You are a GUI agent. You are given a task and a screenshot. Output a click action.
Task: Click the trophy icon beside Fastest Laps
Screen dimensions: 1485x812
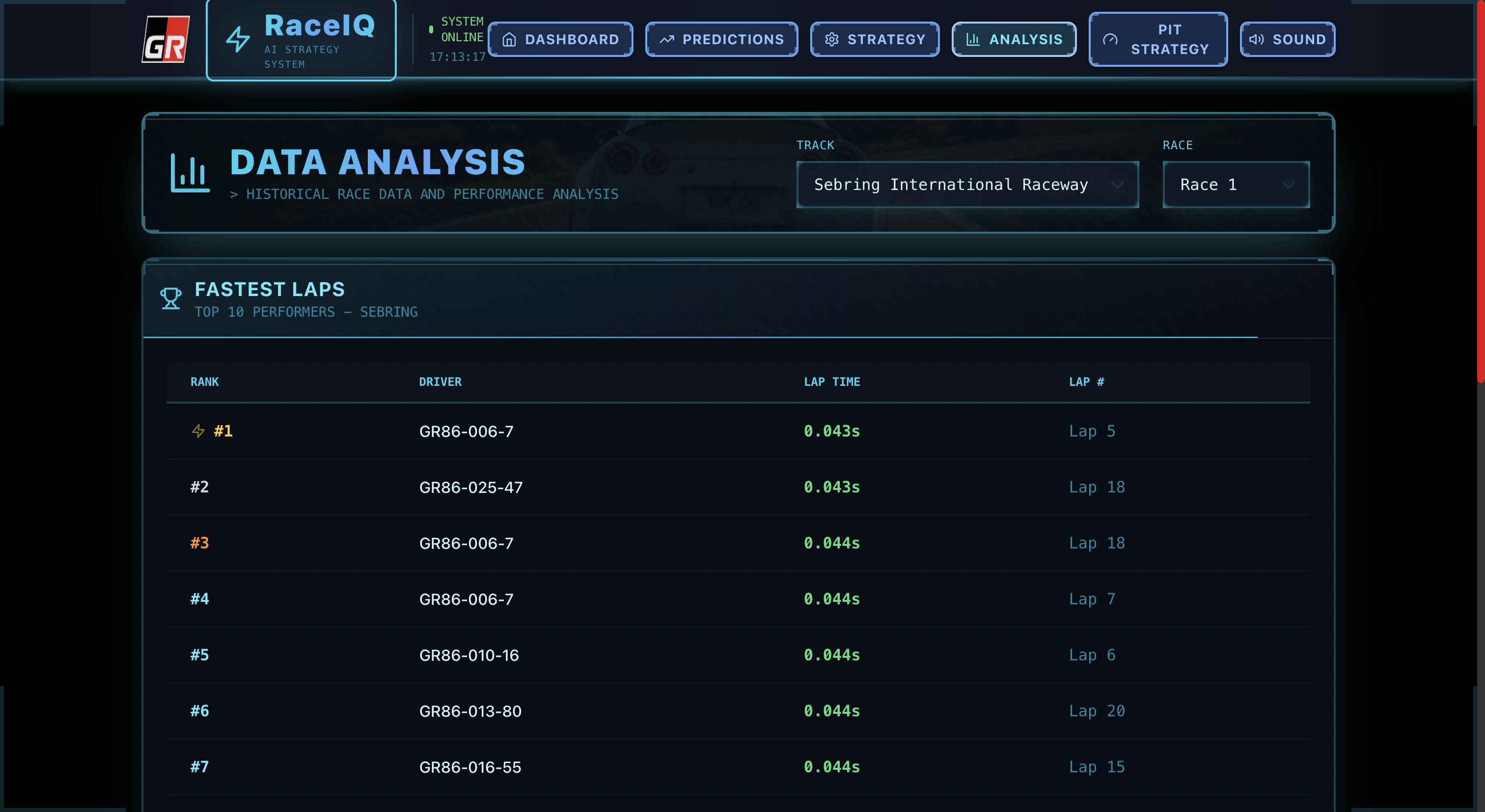point(170,298)
